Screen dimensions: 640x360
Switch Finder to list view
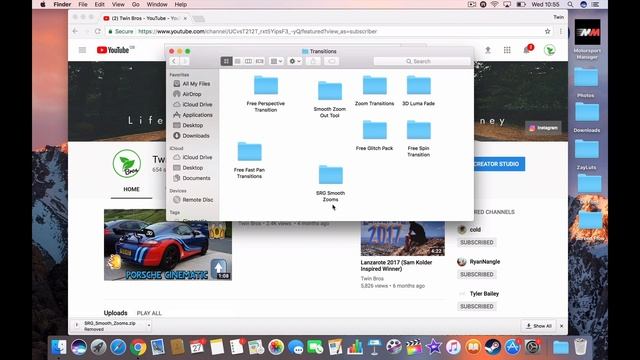(x=237, y=61)
